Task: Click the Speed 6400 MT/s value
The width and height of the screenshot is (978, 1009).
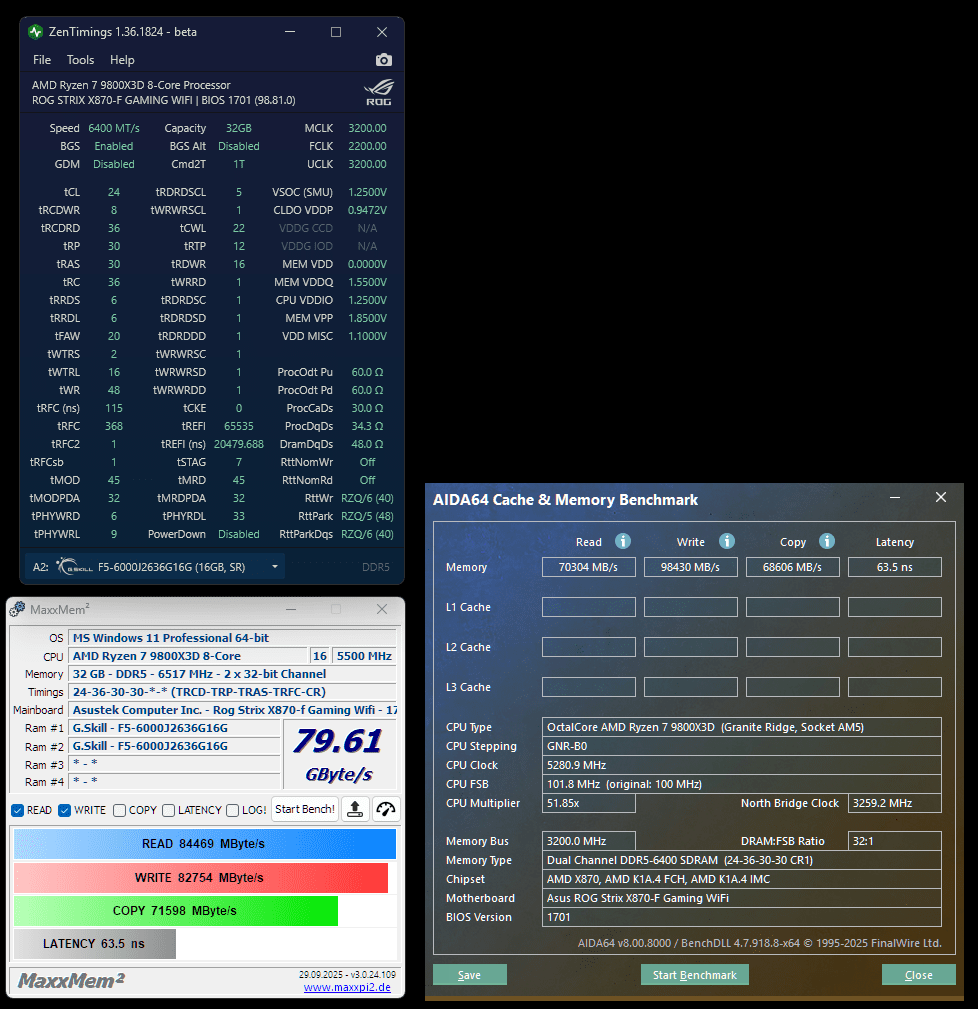Action: [x=114, y=128]
